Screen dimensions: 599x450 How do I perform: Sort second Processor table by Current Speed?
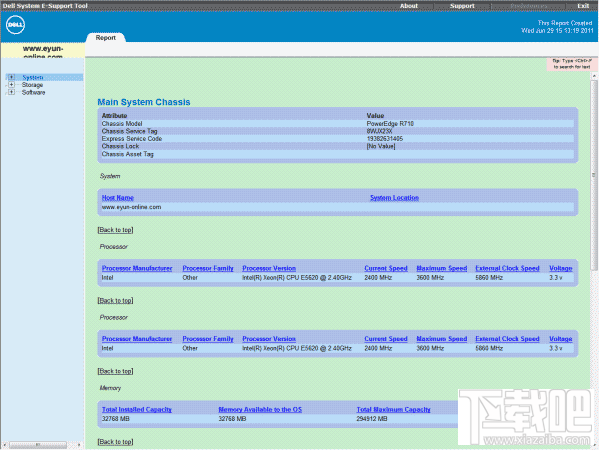[386, 339]
